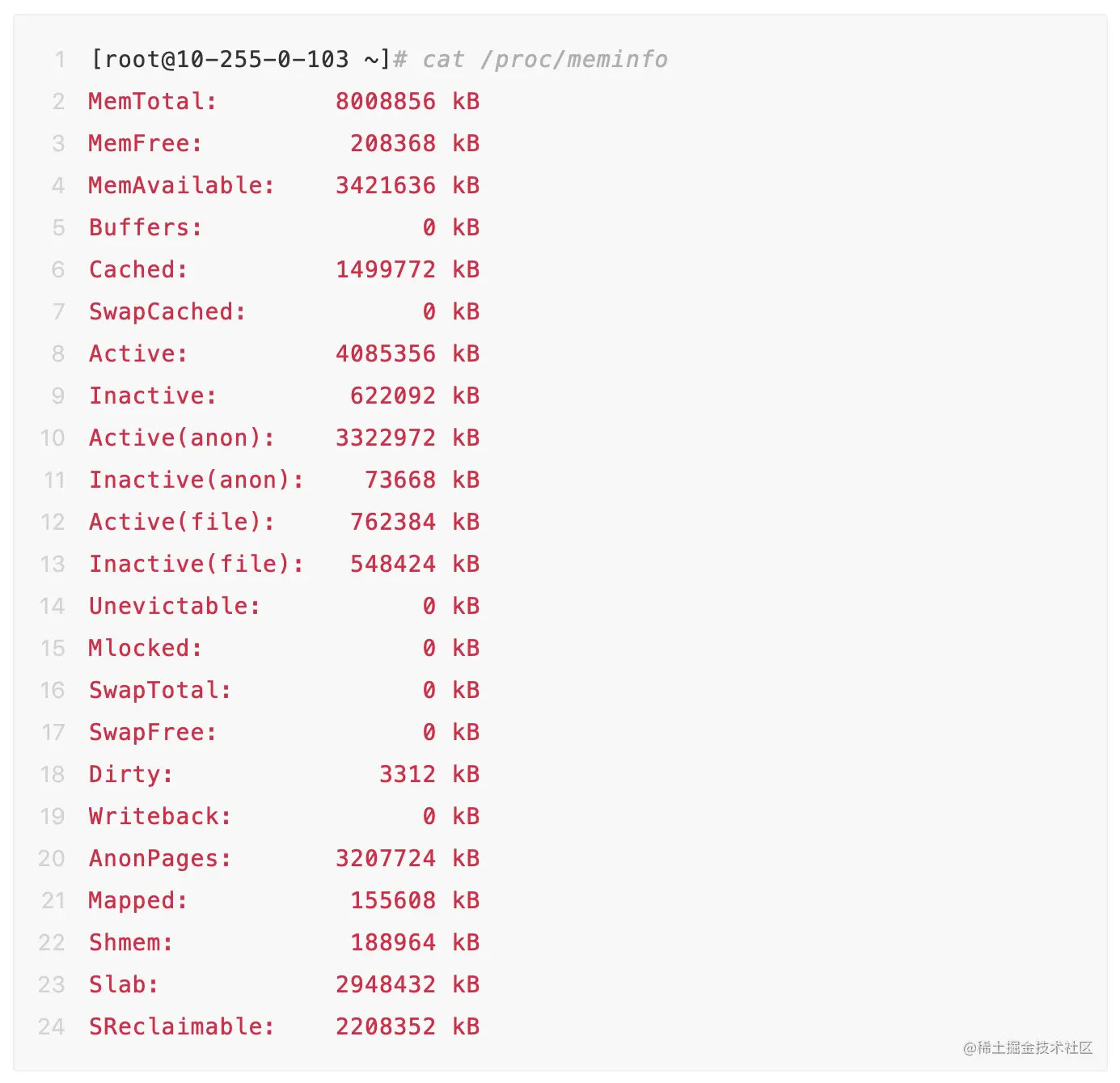Screen dimensions: 1120x1083
Task: Click the Buffers label
Action: pyautogui.click(x=145, y=228)
